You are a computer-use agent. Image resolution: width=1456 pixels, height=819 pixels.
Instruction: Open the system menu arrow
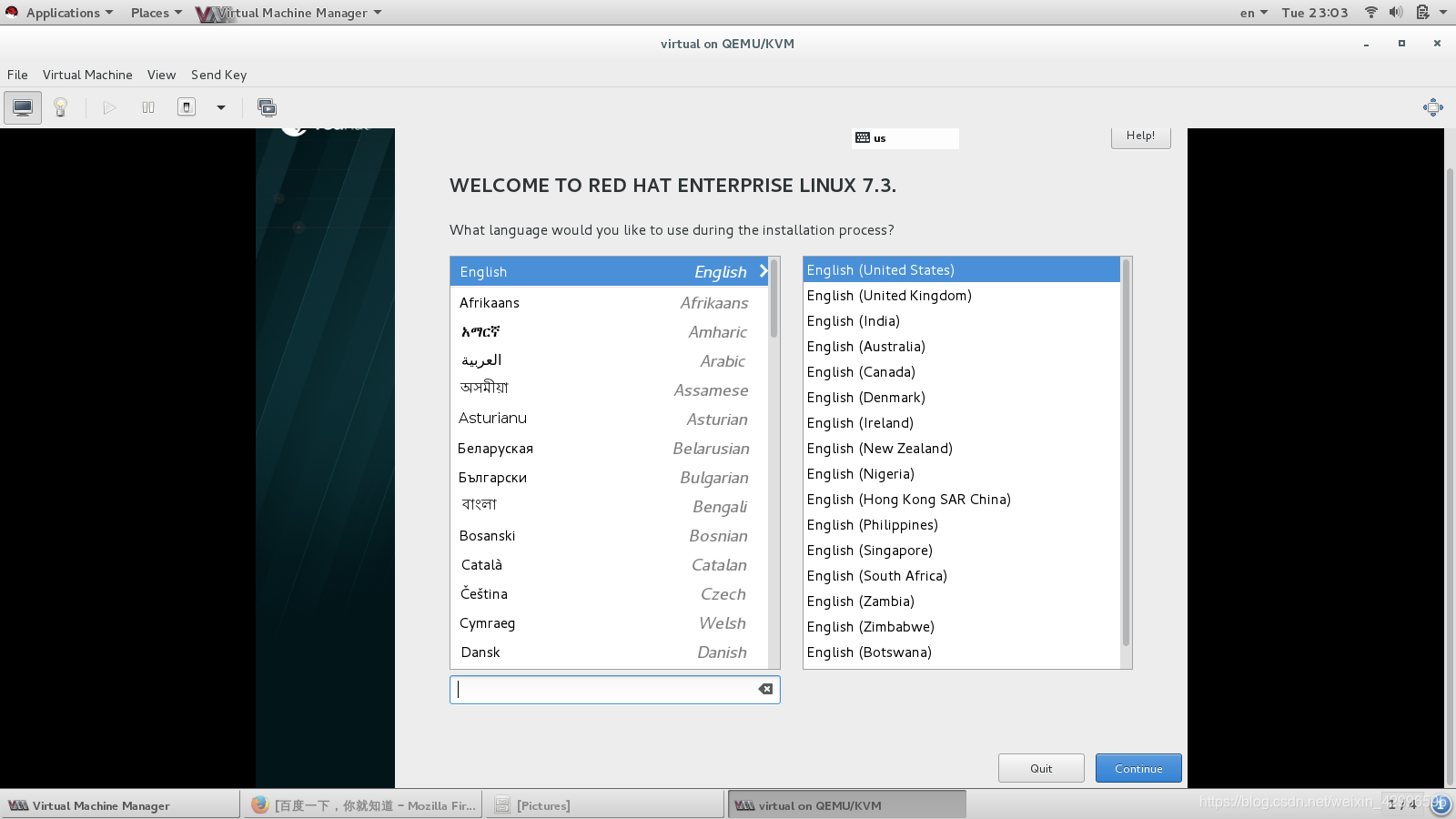coord(1443,12)
